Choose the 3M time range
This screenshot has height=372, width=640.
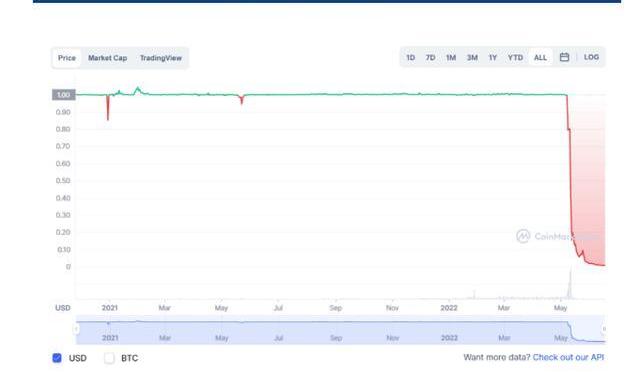click(472, 58)
